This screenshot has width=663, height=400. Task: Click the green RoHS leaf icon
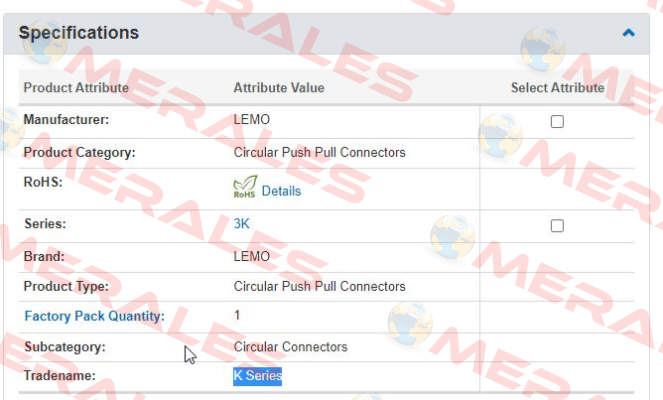[245, 187]
